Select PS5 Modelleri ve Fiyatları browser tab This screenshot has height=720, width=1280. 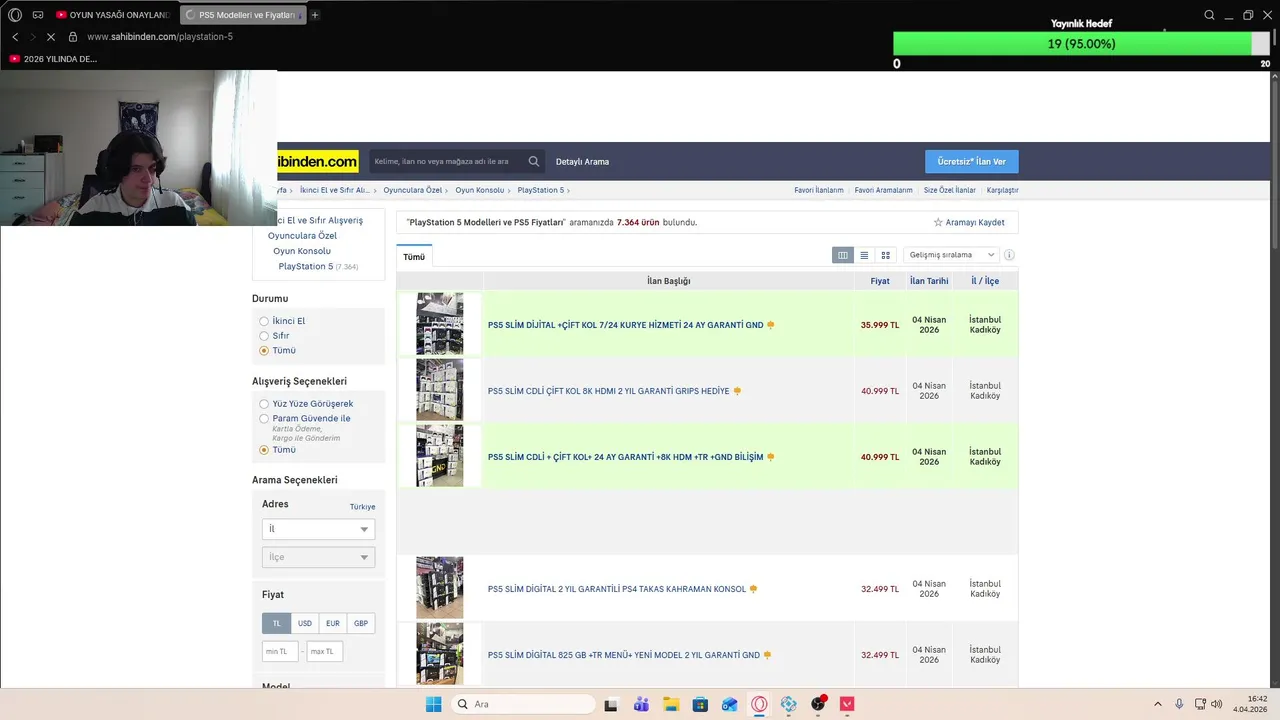[x=241, y=15]
